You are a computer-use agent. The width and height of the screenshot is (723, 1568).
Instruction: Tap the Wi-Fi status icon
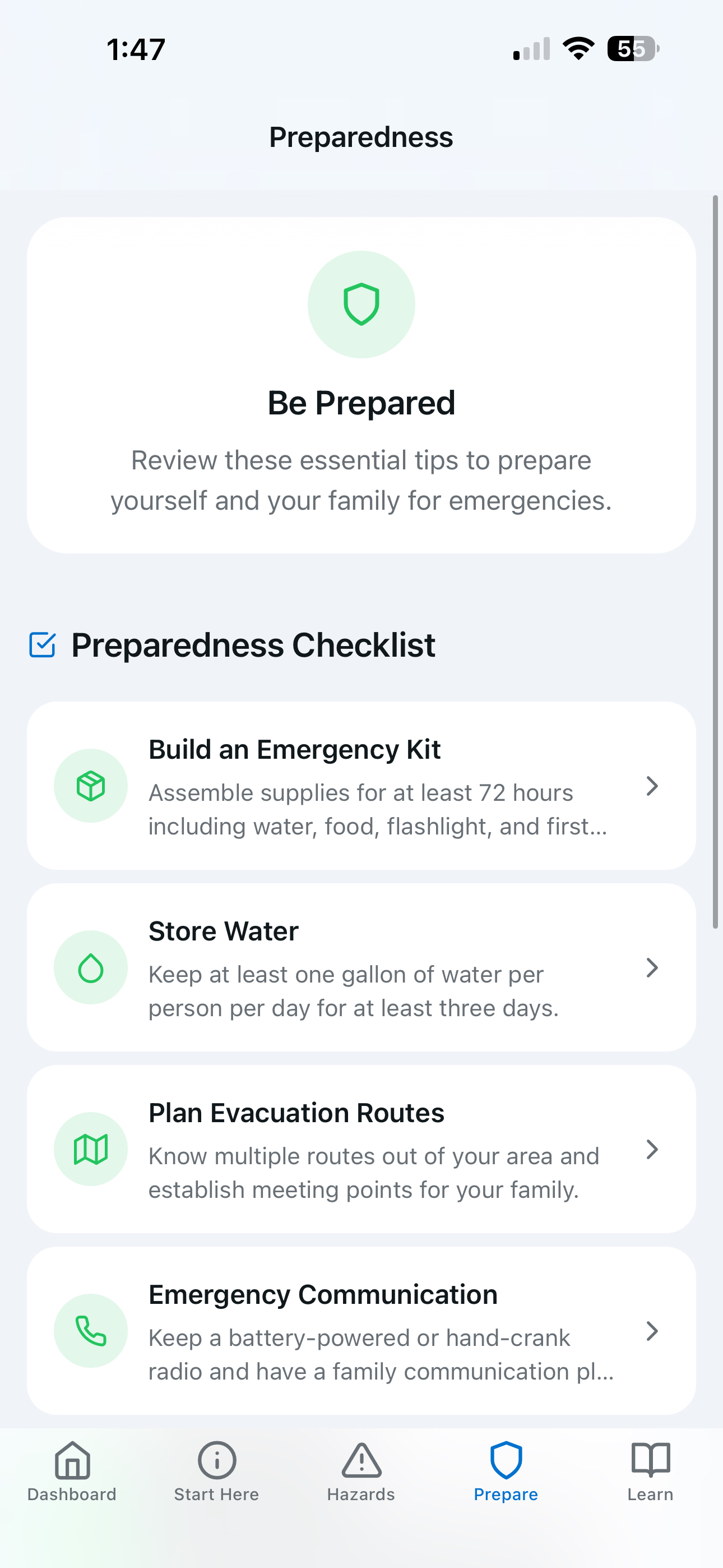tap(578, 49)
